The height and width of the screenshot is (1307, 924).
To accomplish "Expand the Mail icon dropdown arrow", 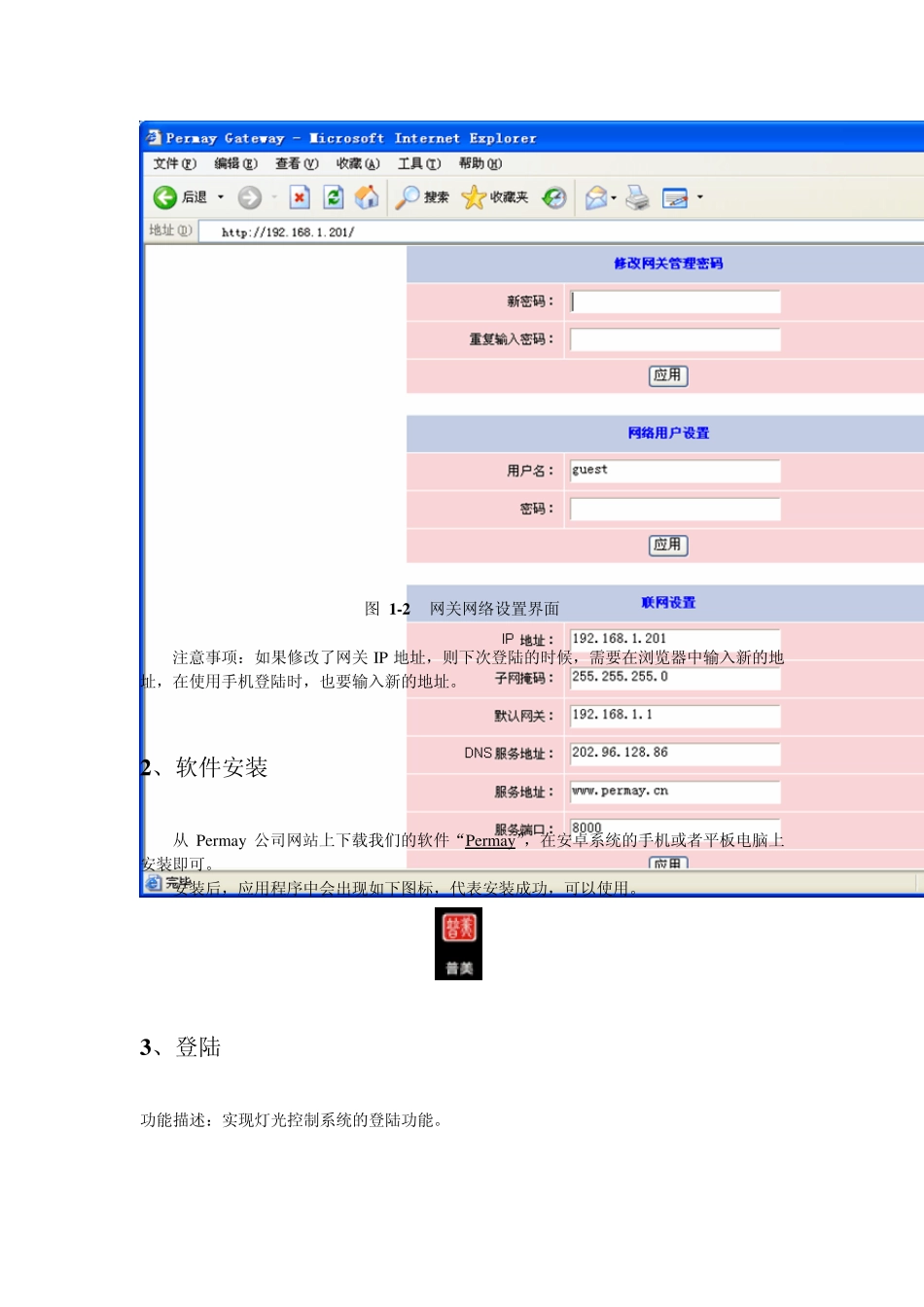I will [614, 197].
